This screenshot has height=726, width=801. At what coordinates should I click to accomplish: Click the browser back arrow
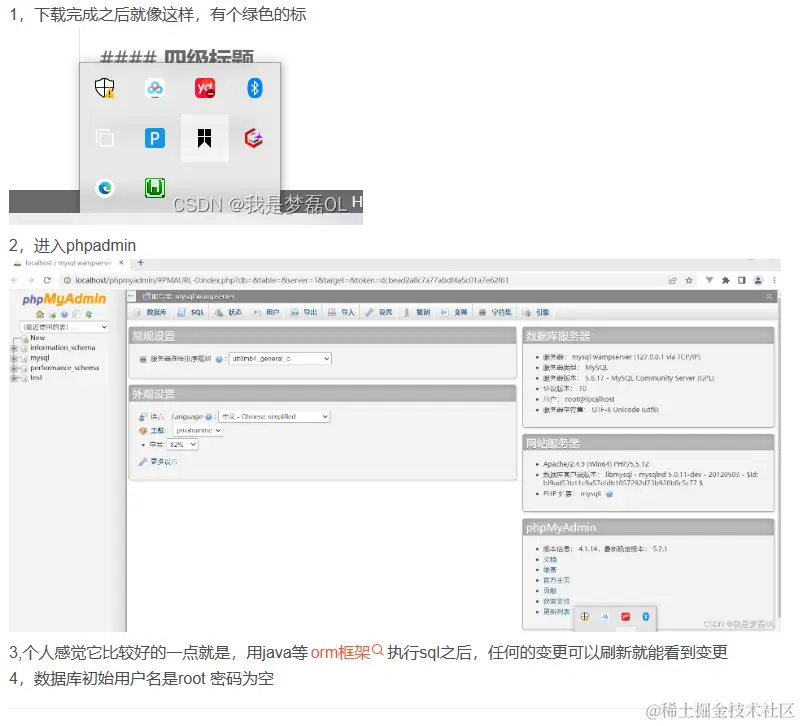pos(14,280)
